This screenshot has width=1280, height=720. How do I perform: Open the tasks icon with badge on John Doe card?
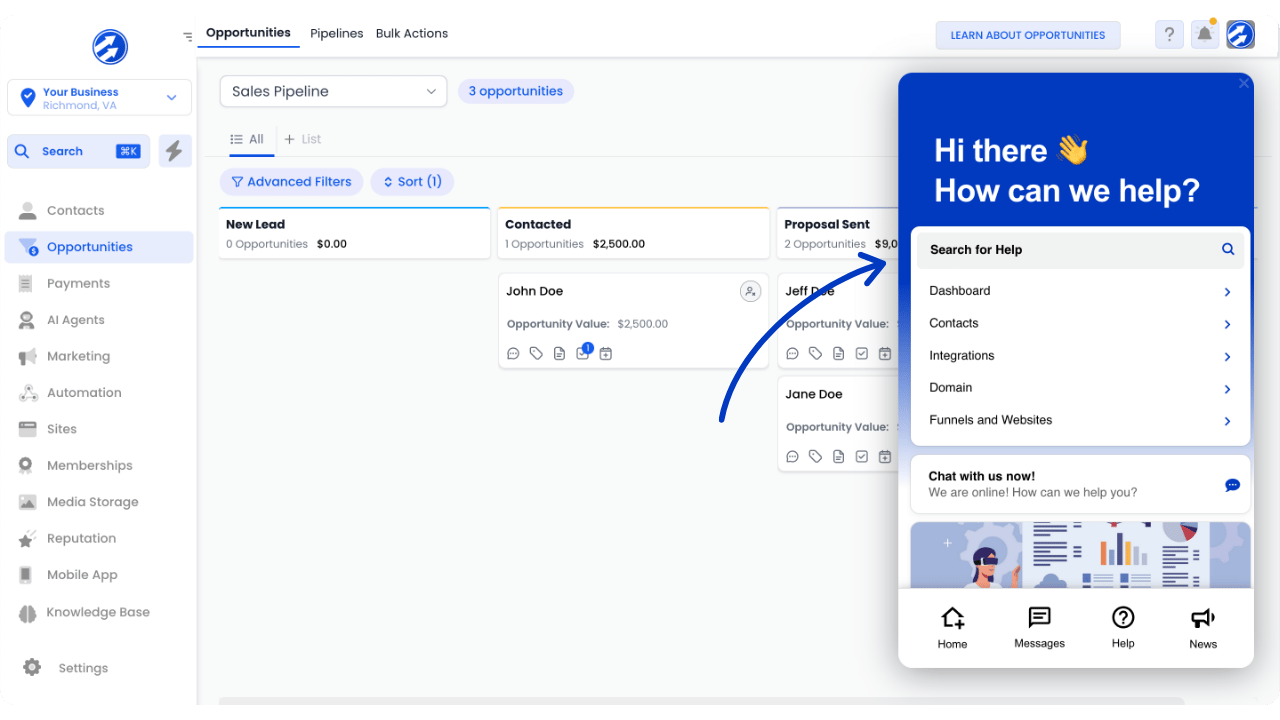point(583,353)
